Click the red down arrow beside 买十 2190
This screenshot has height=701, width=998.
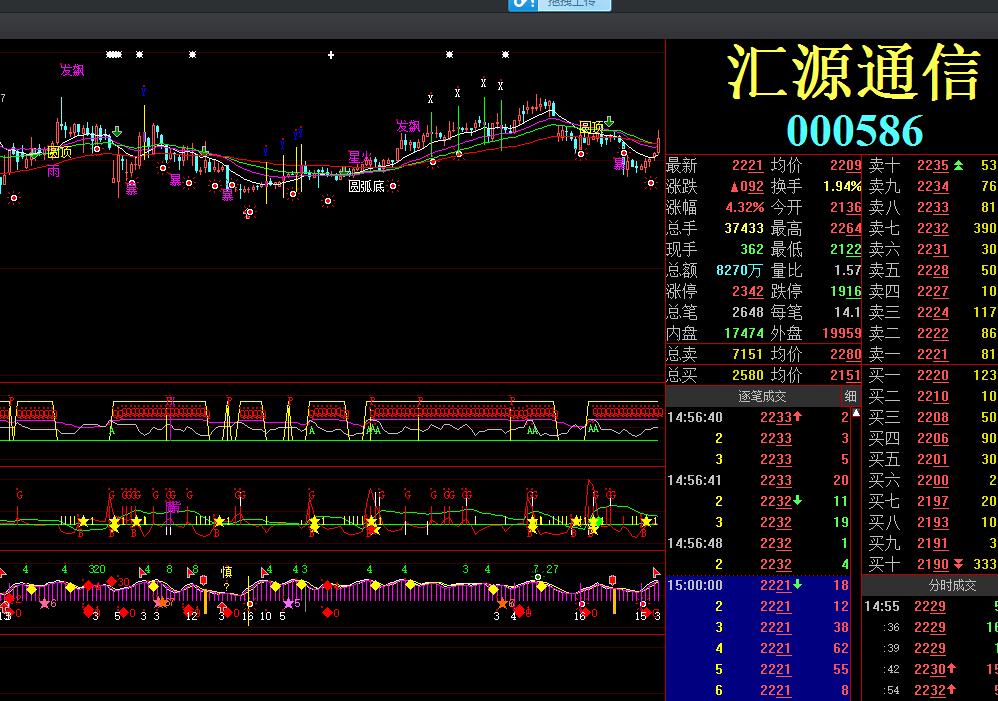click(958, 564)
